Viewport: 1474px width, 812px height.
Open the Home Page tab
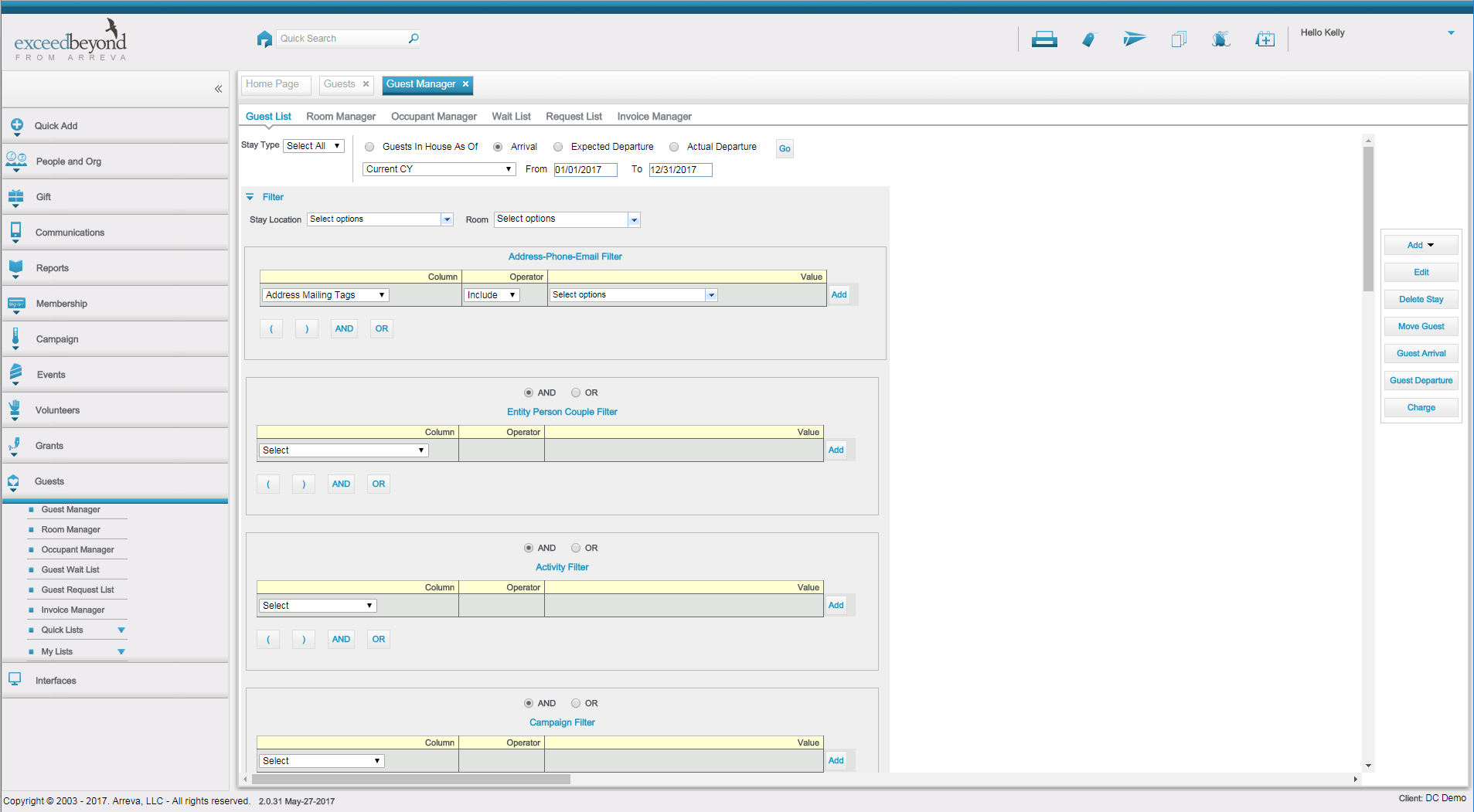point(276,84)
